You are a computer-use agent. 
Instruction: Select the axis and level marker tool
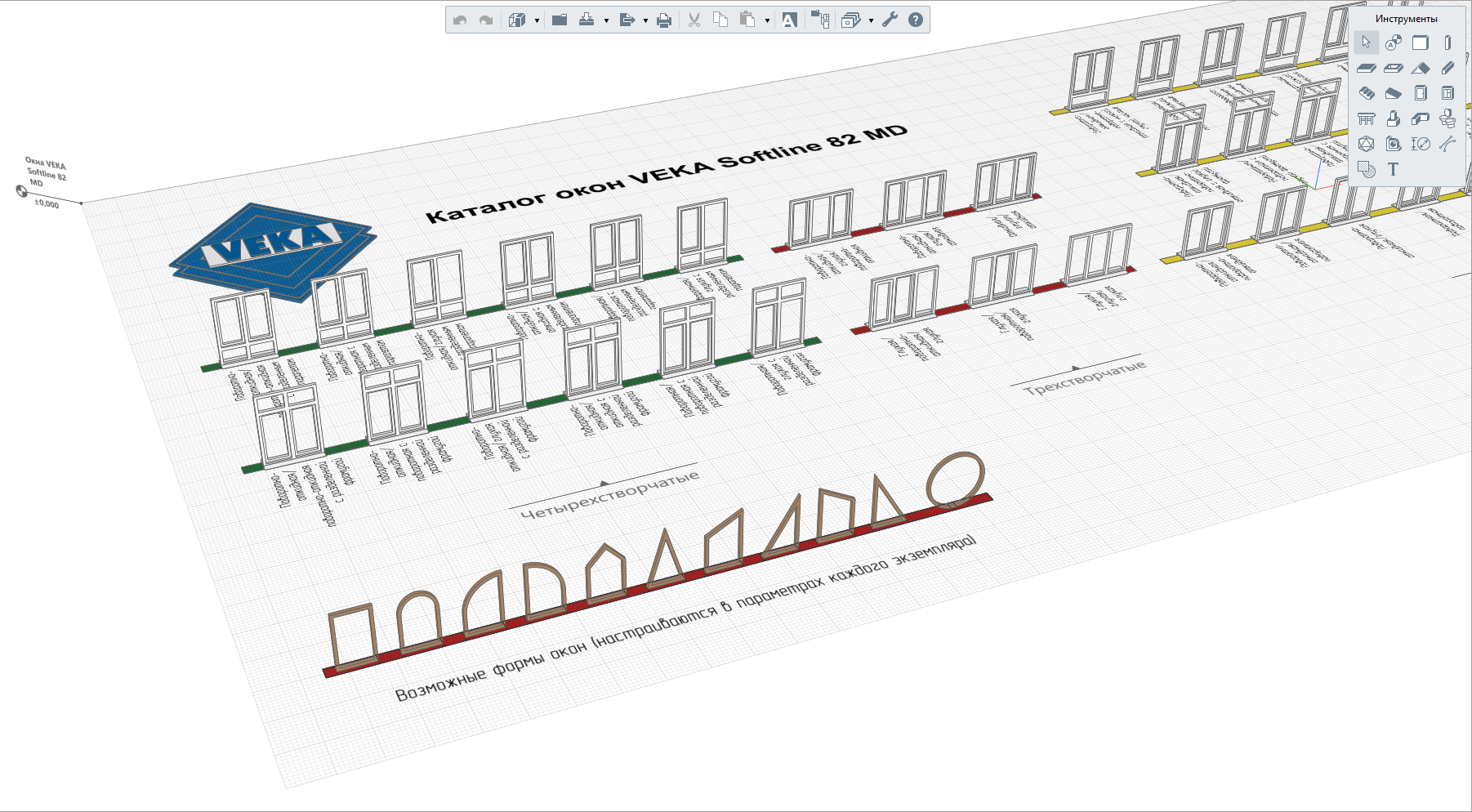click(x=1394, y=42)
